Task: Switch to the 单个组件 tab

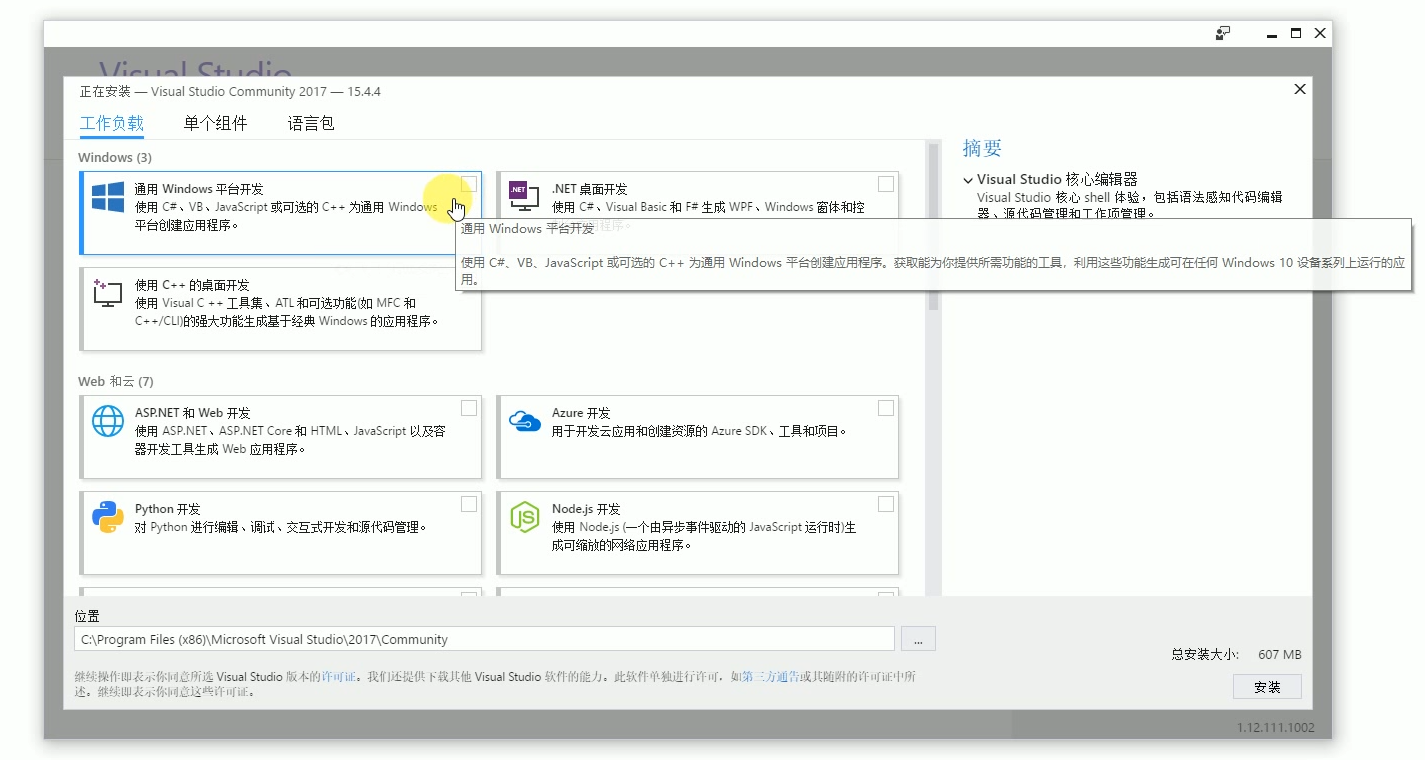Action: coord(215,124)
